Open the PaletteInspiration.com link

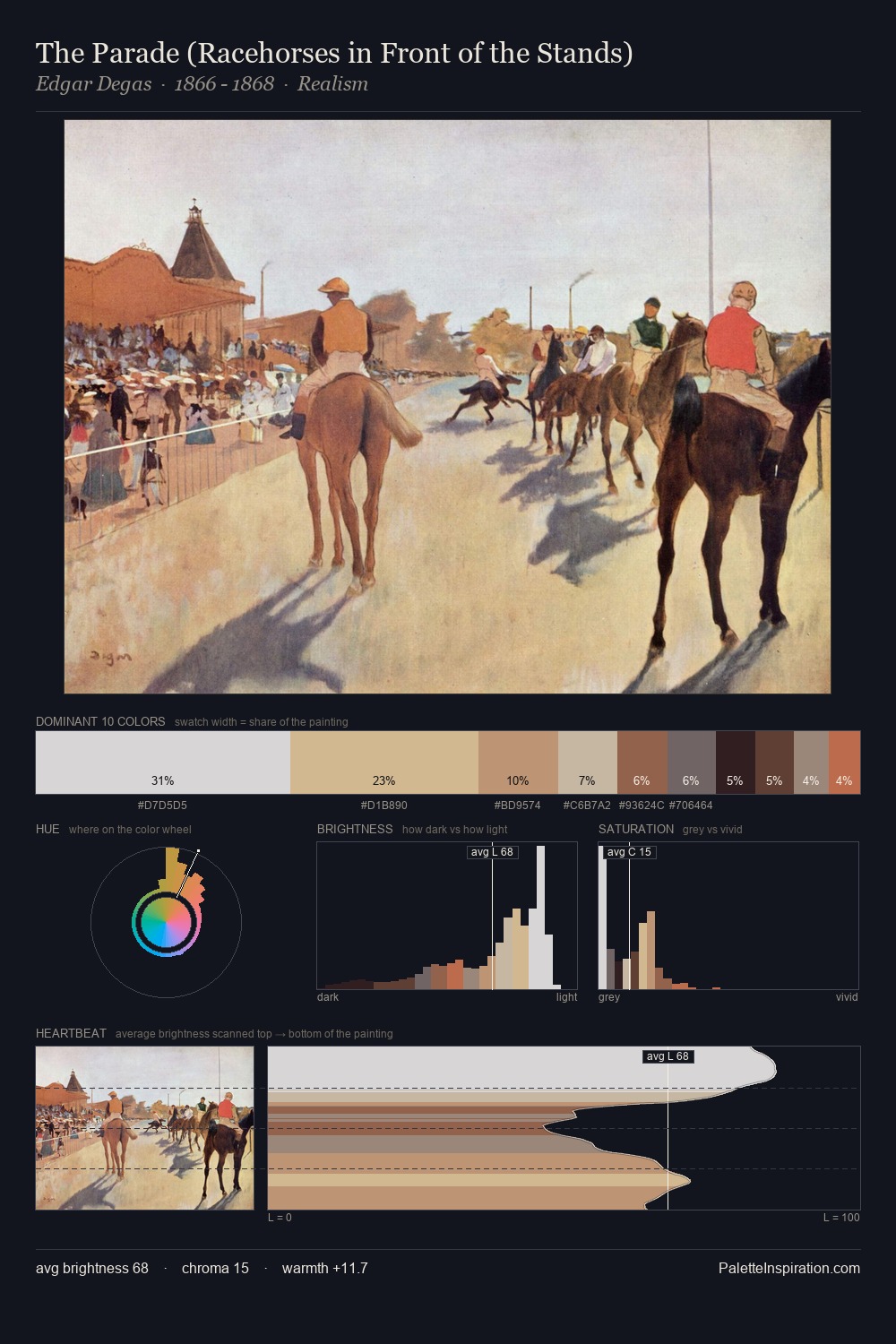click(789, 1268)
